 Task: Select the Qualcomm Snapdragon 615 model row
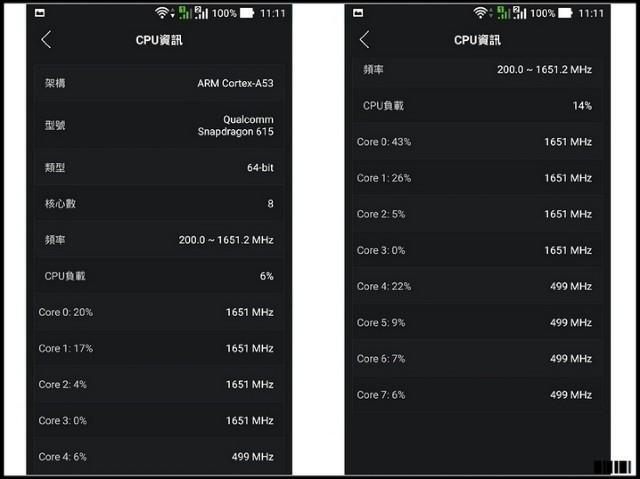pyautogui.click(x=158, y=125)
